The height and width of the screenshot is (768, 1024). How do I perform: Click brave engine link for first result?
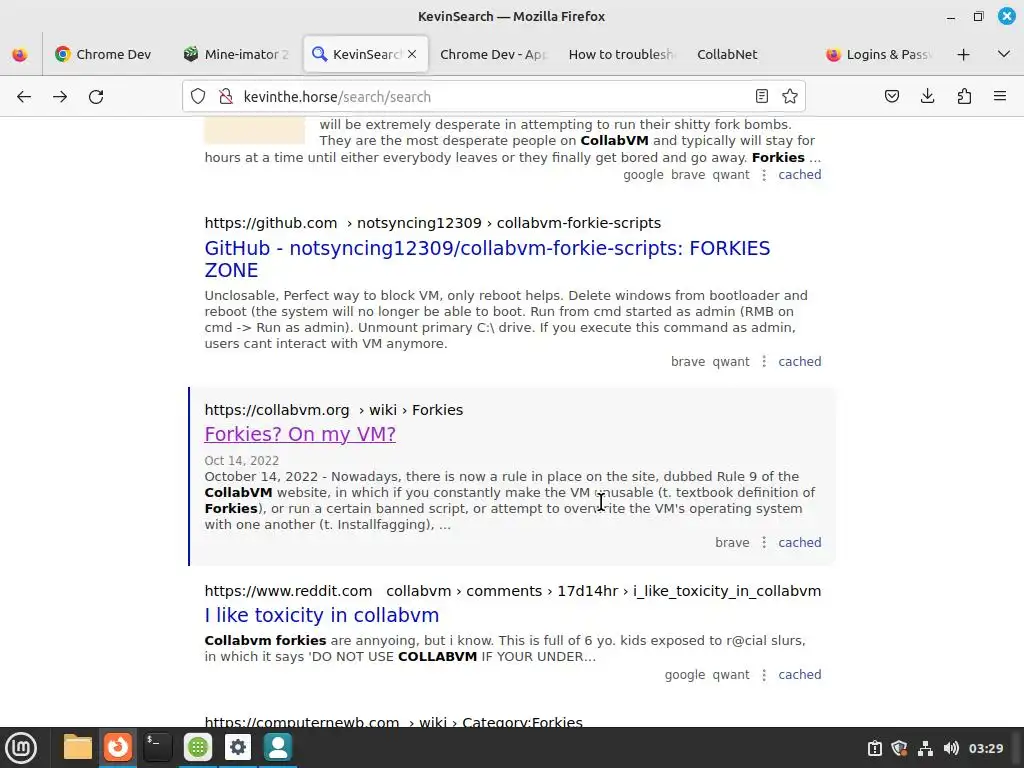pyautogui.click(x=688, y=174)
